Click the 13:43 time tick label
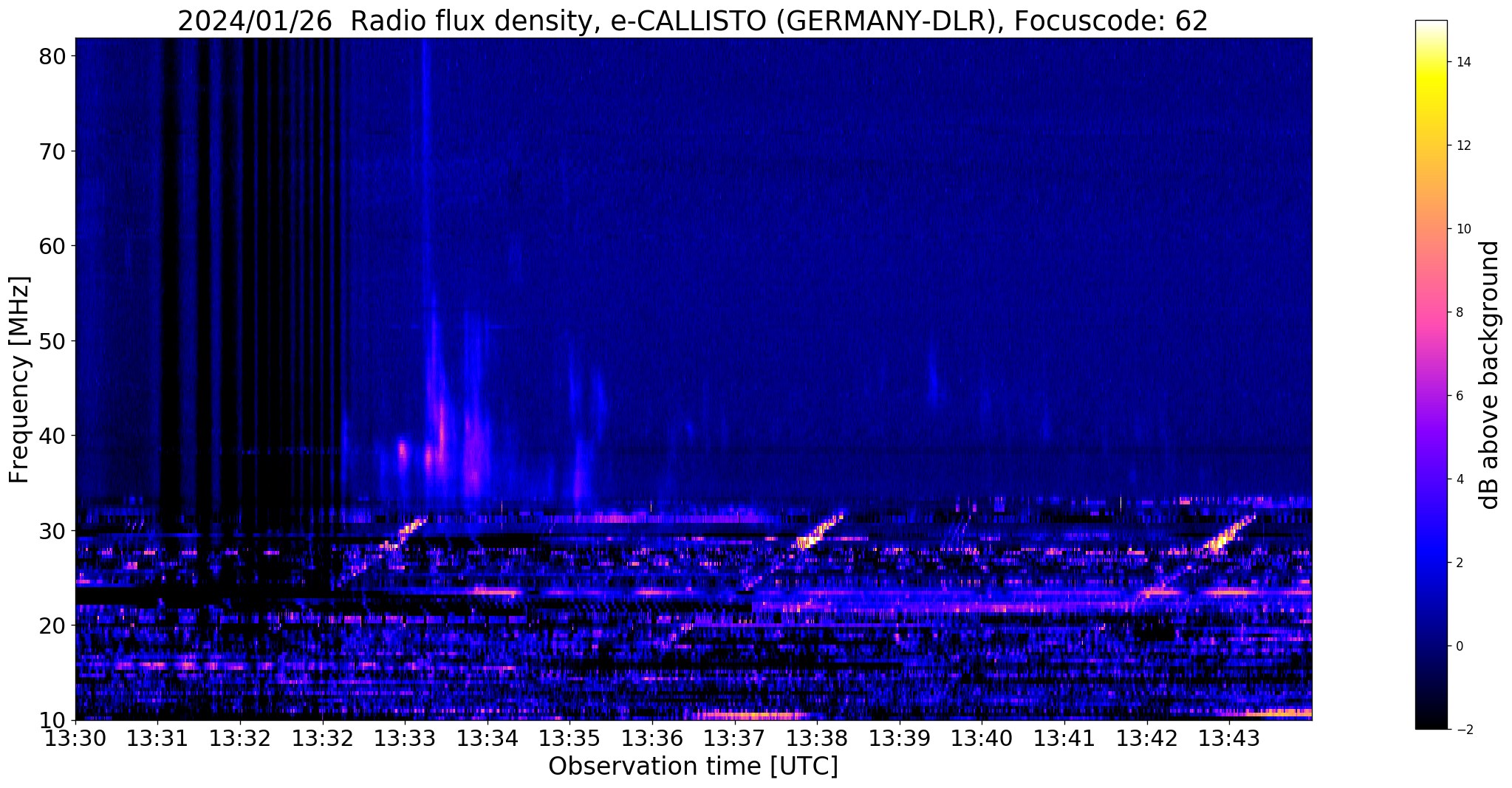 pyautogui.click(x=1229, y=739)
